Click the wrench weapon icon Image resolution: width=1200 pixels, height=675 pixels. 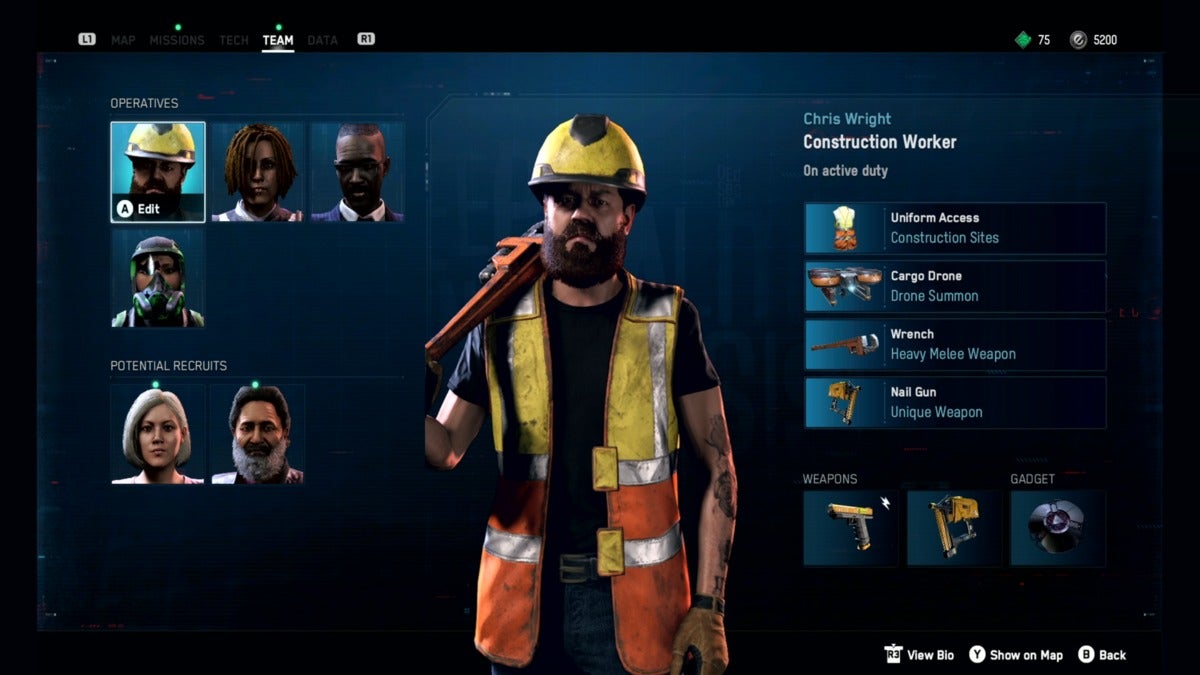tap(845, 344)
